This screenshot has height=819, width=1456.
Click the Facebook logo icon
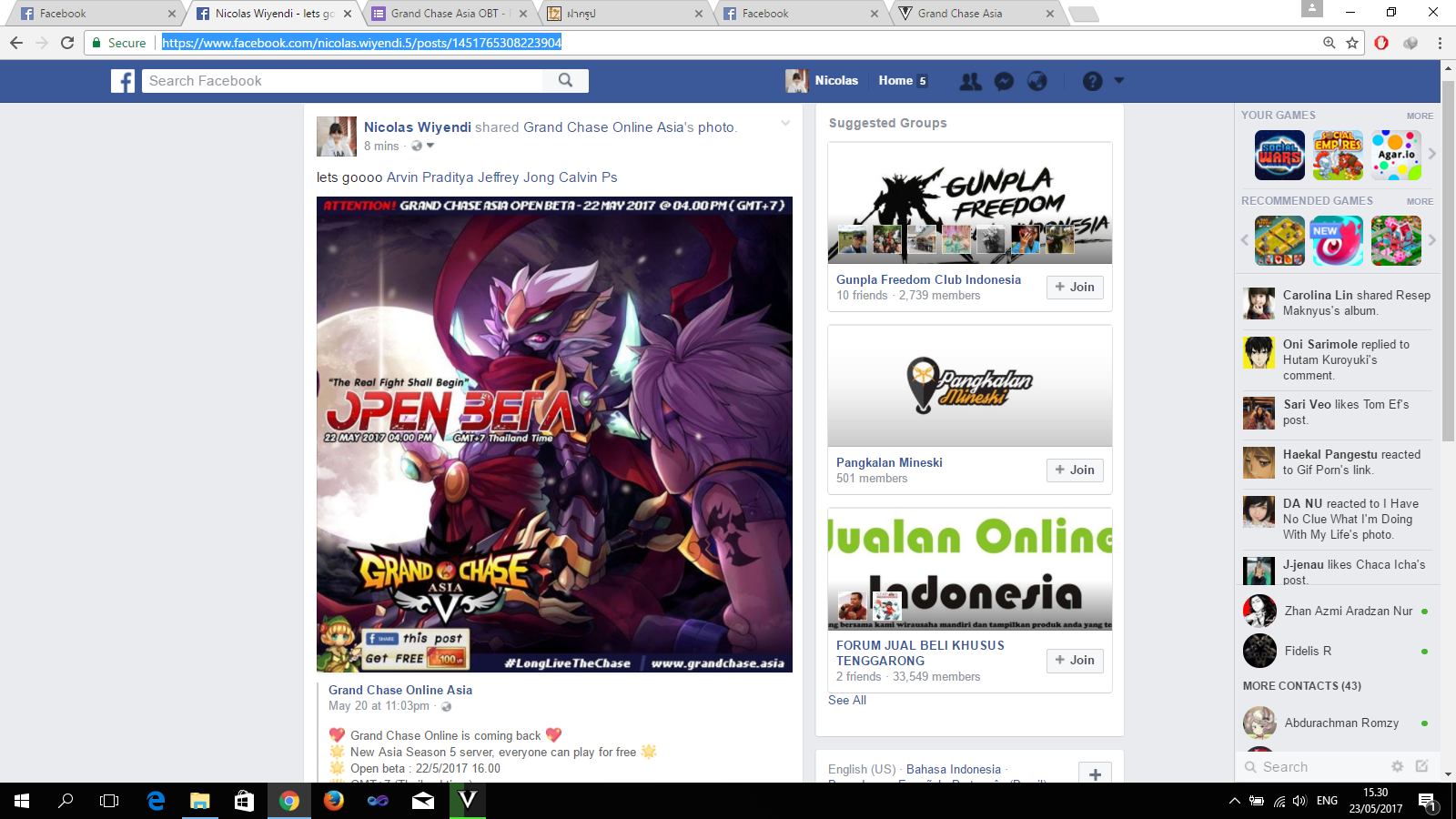pyautogui.click(x=123, y=81)
